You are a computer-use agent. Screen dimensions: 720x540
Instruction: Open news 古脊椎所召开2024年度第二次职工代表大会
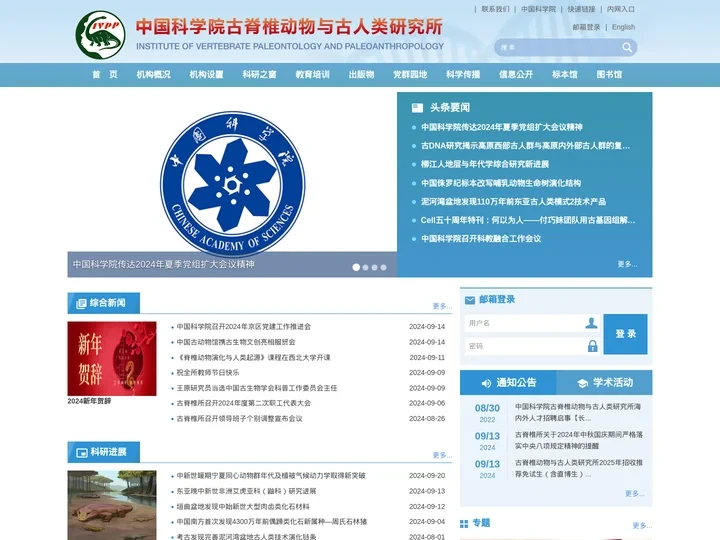pyautogui.click(x=244, y=403)
